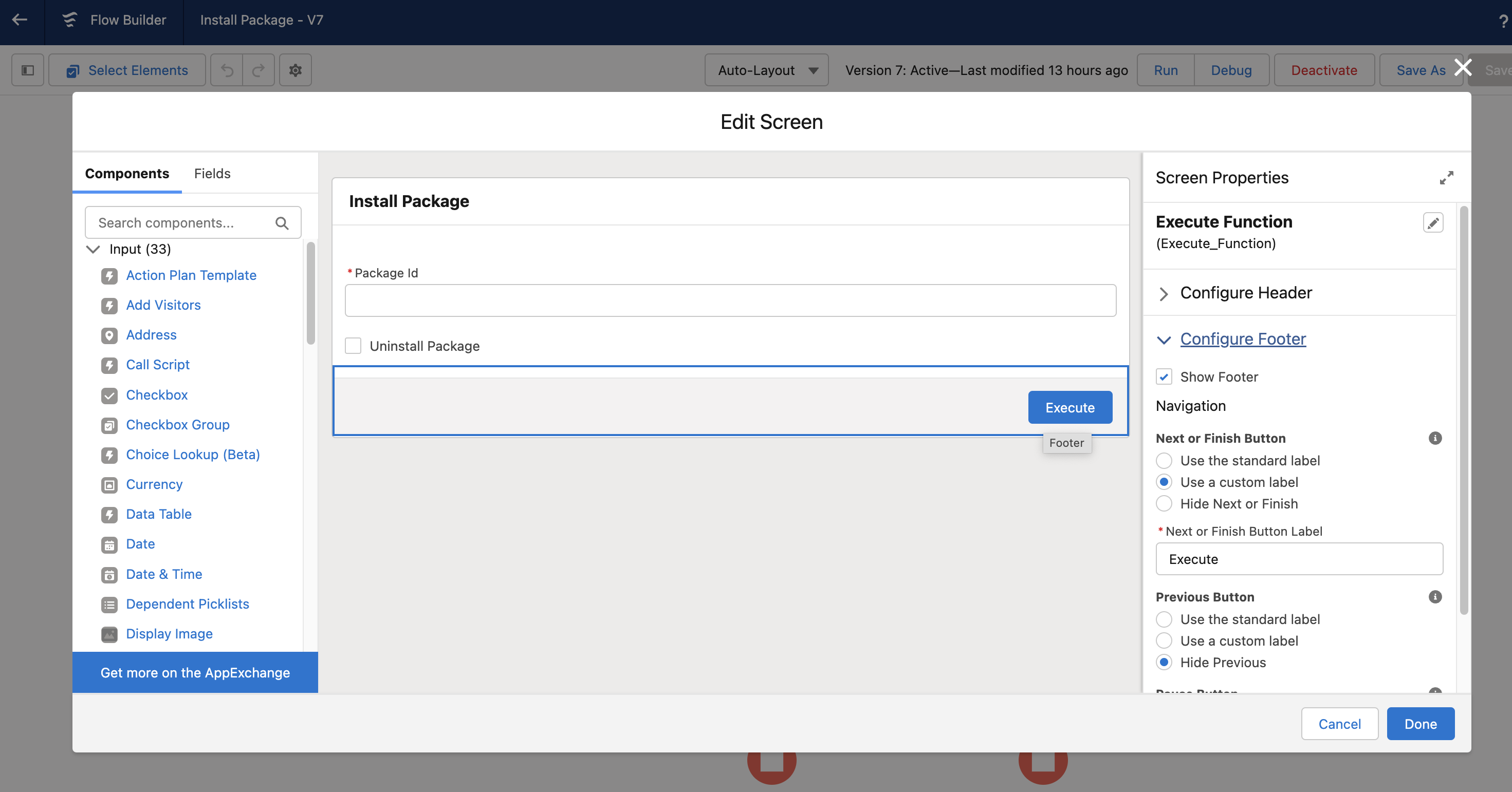This screenshot has width=1512, height=792.
Task: Click the Package Id input field
Action: 730,300
